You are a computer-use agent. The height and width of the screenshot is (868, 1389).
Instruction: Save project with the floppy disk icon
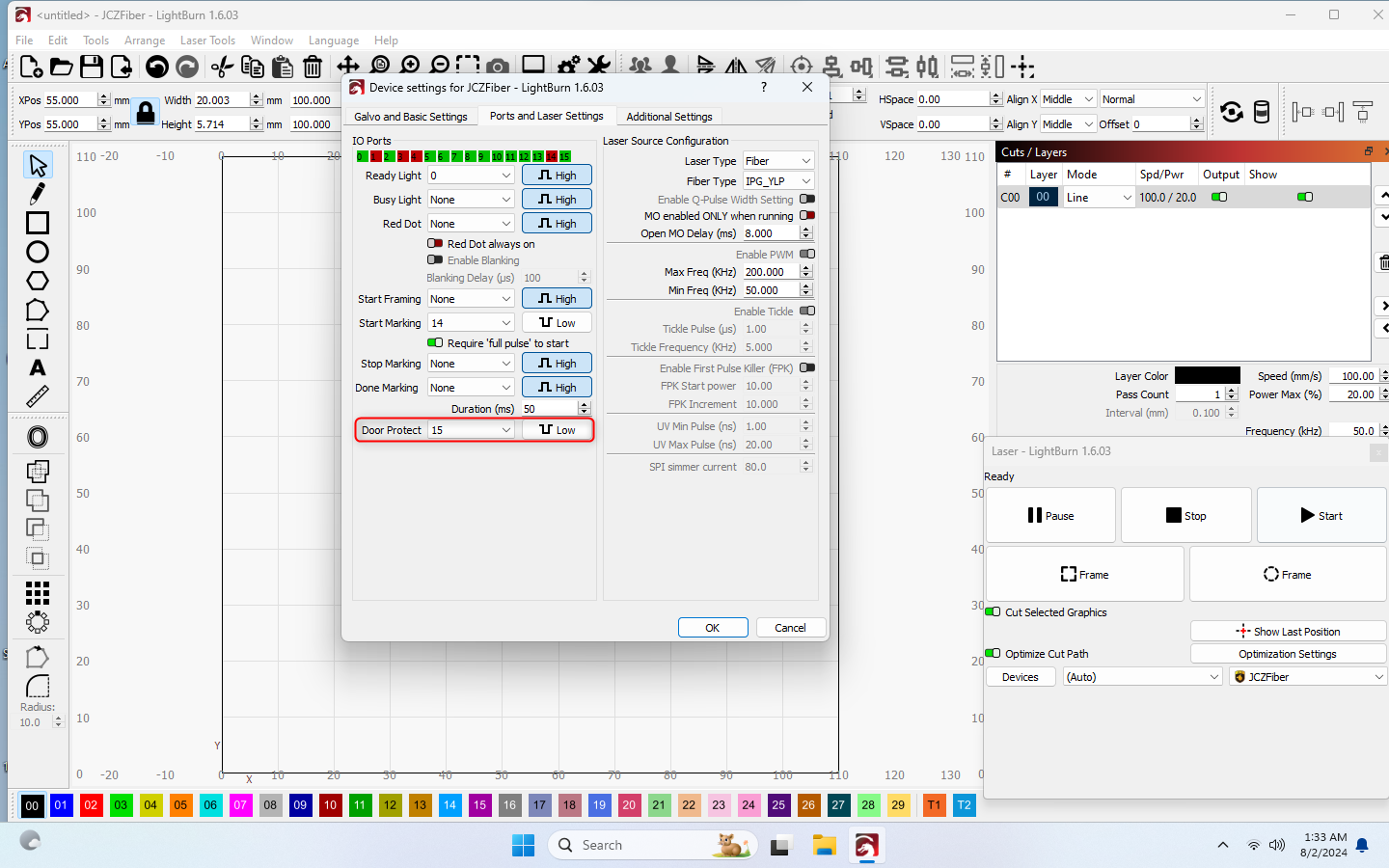pyautogui.click(x=92, y=67)
